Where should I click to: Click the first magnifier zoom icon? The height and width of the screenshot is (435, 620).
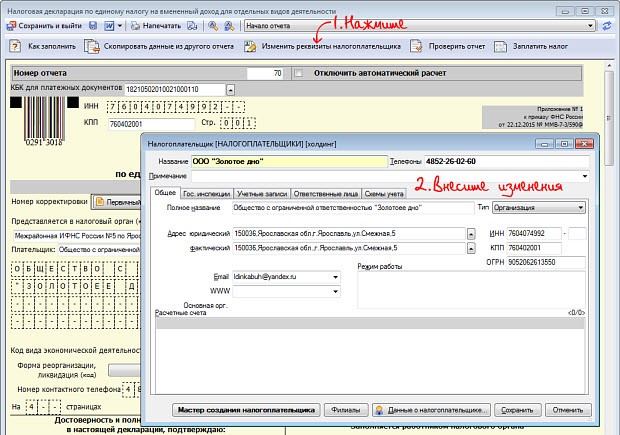213,26
